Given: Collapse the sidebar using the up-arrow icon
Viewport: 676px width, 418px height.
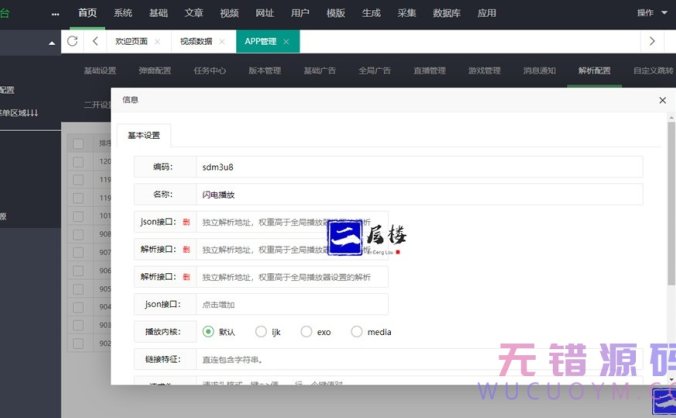Looking at the screenshot, I should 52,43.
